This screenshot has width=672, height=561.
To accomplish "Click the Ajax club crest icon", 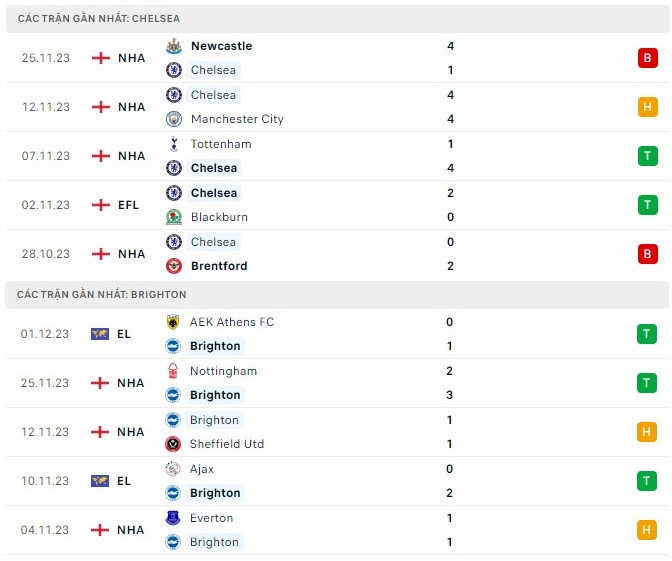I will [x=174, y=469].
